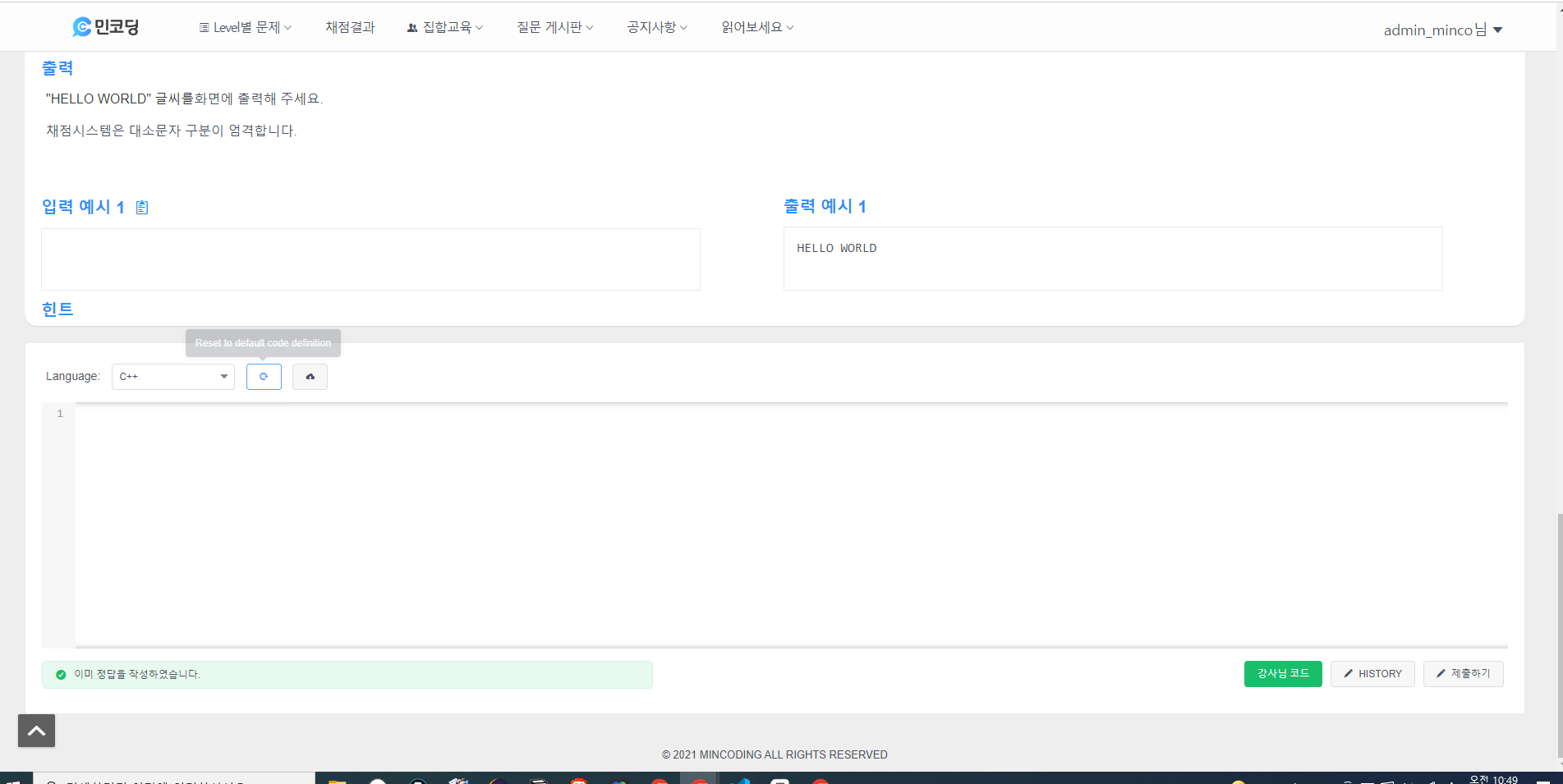View submission HISTORY

coord(1372,674)
